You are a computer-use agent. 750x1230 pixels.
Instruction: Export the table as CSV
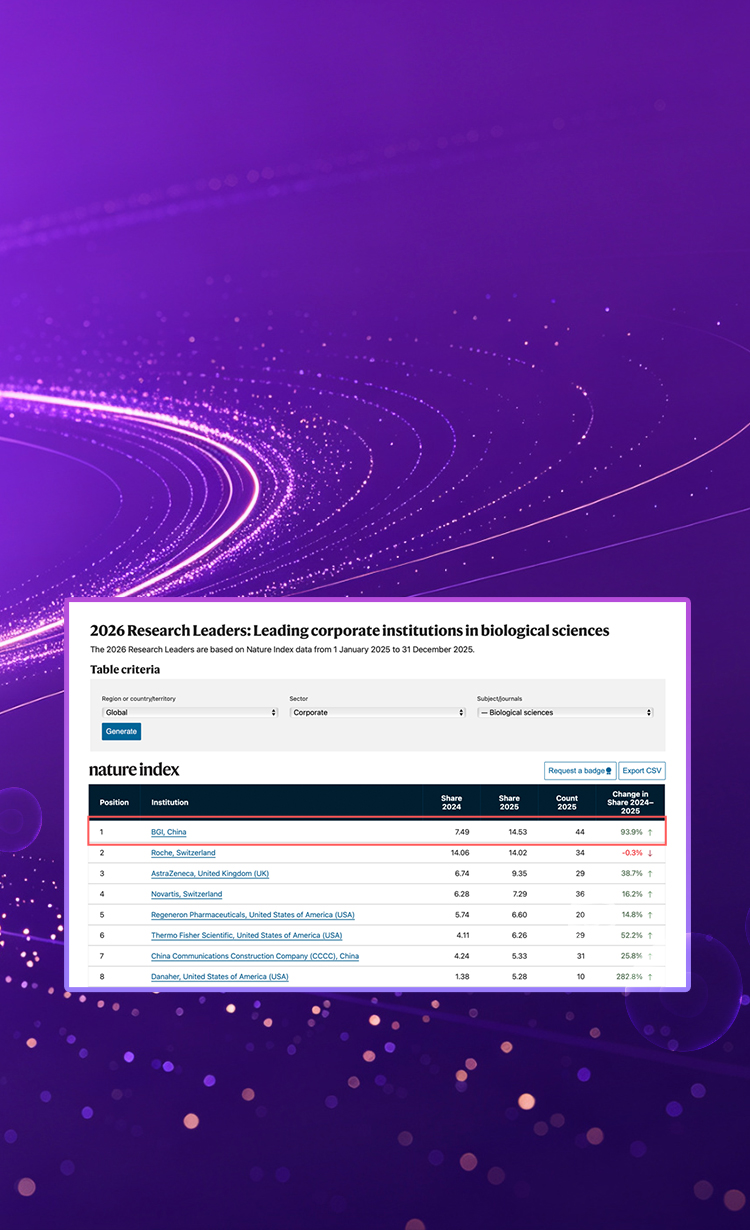(x=642, y=770)
